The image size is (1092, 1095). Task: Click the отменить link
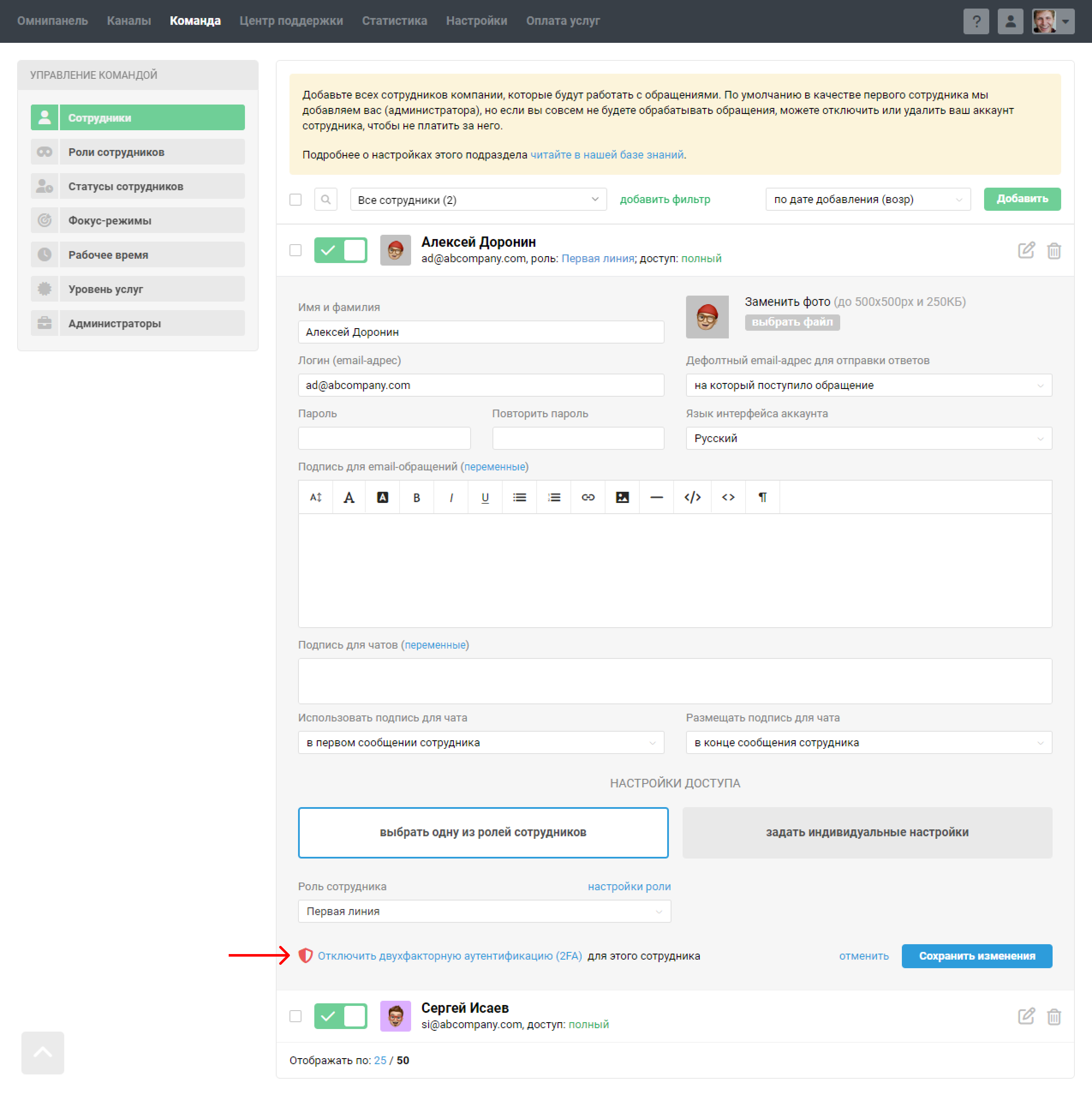coord(864,956)
